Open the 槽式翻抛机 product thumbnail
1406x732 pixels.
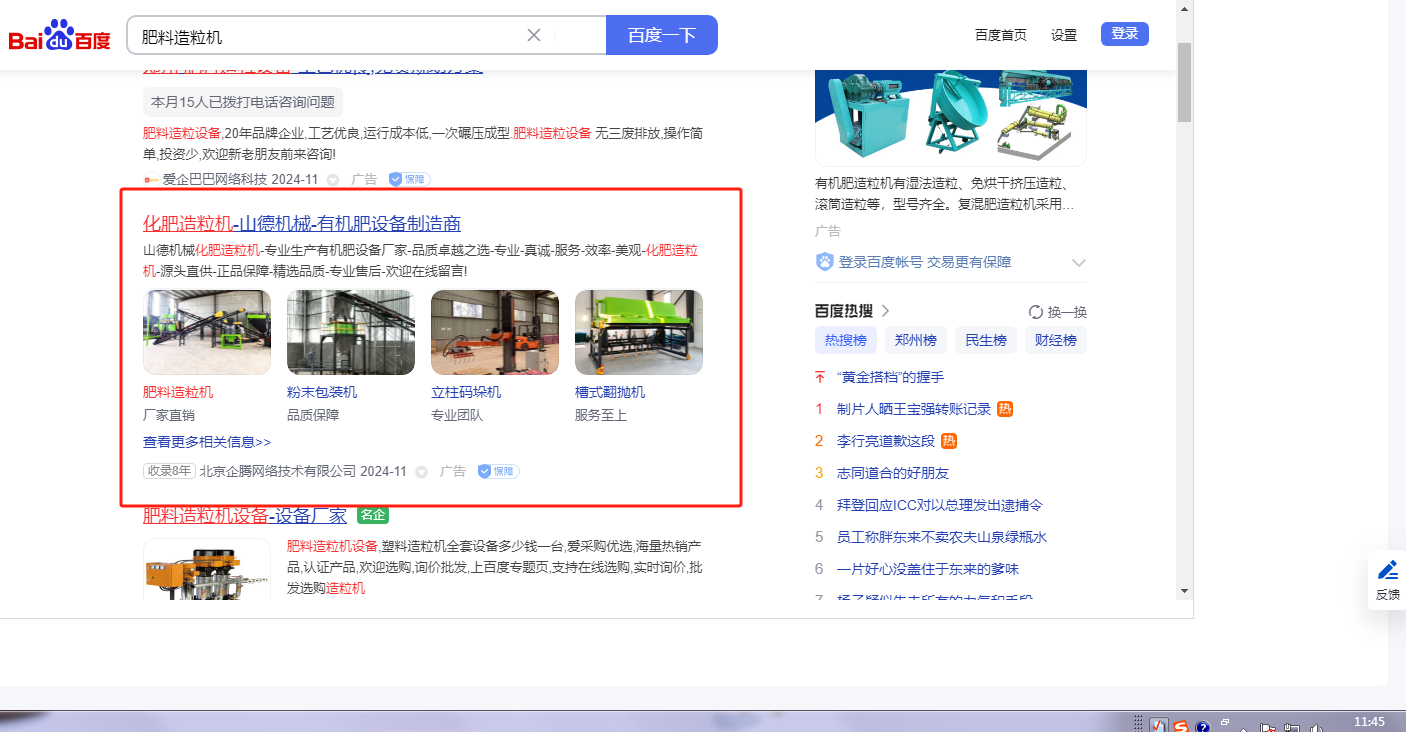(638, 332)
